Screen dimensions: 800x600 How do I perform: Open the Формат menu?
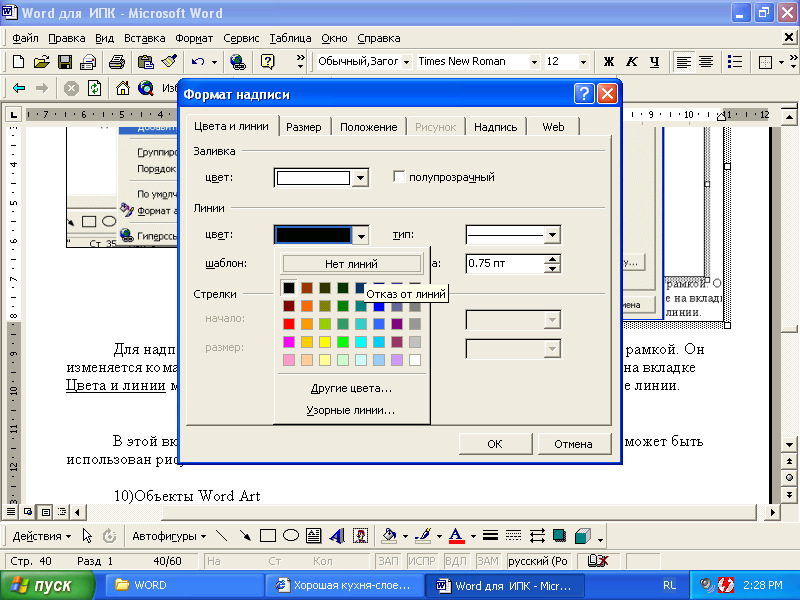point(194,38)
